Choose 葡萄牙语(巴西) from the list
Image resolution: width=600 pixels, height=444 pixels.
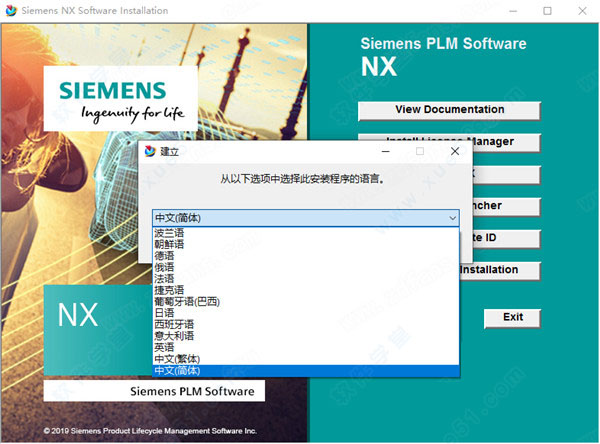pos(186,301)
